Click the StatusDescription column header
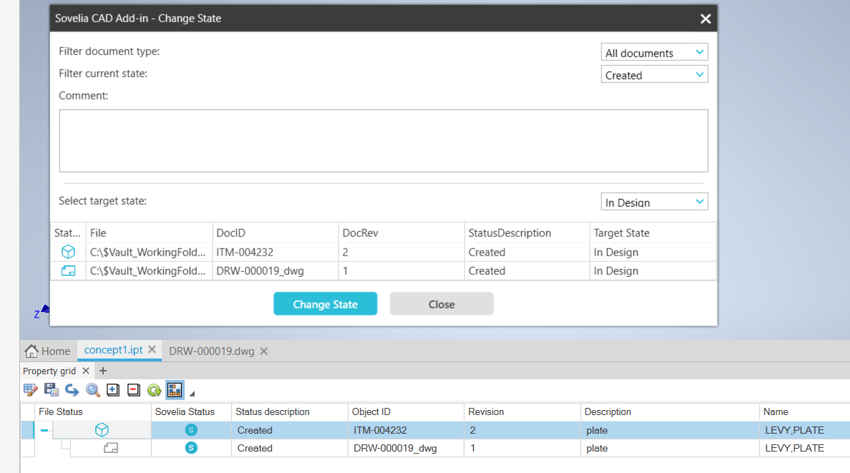This screenshot has height=473, width=850. pyautogui.click(x=526, y=233)
